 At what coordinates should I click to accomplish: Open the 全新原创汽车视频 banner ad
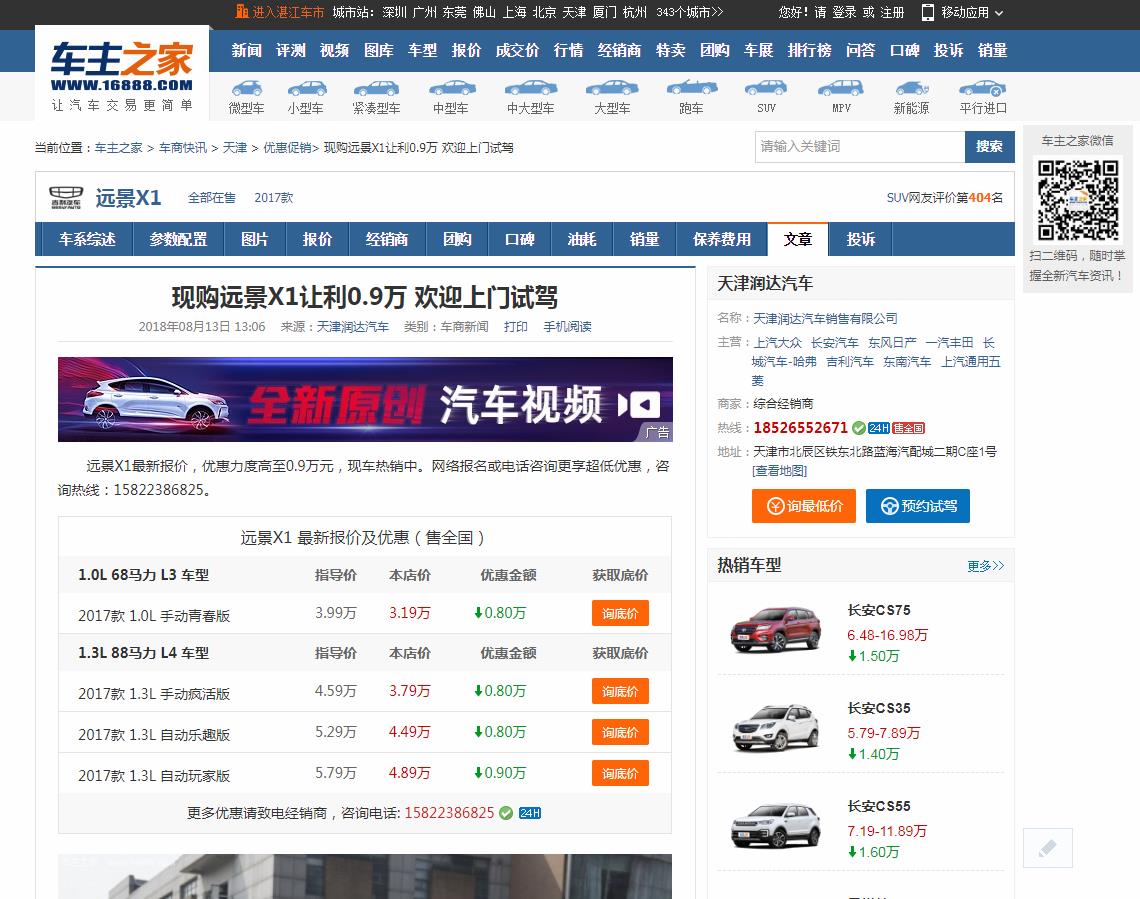(x=365, y=399)
